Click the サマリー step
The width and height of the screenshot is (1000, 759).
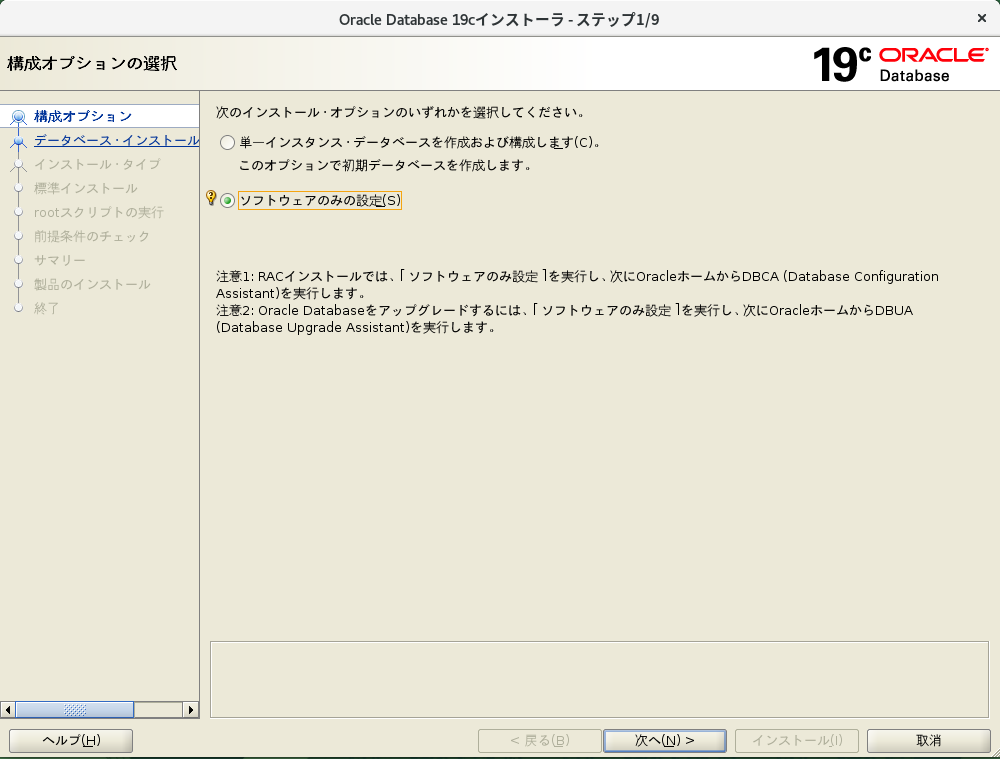click(59, 260)
